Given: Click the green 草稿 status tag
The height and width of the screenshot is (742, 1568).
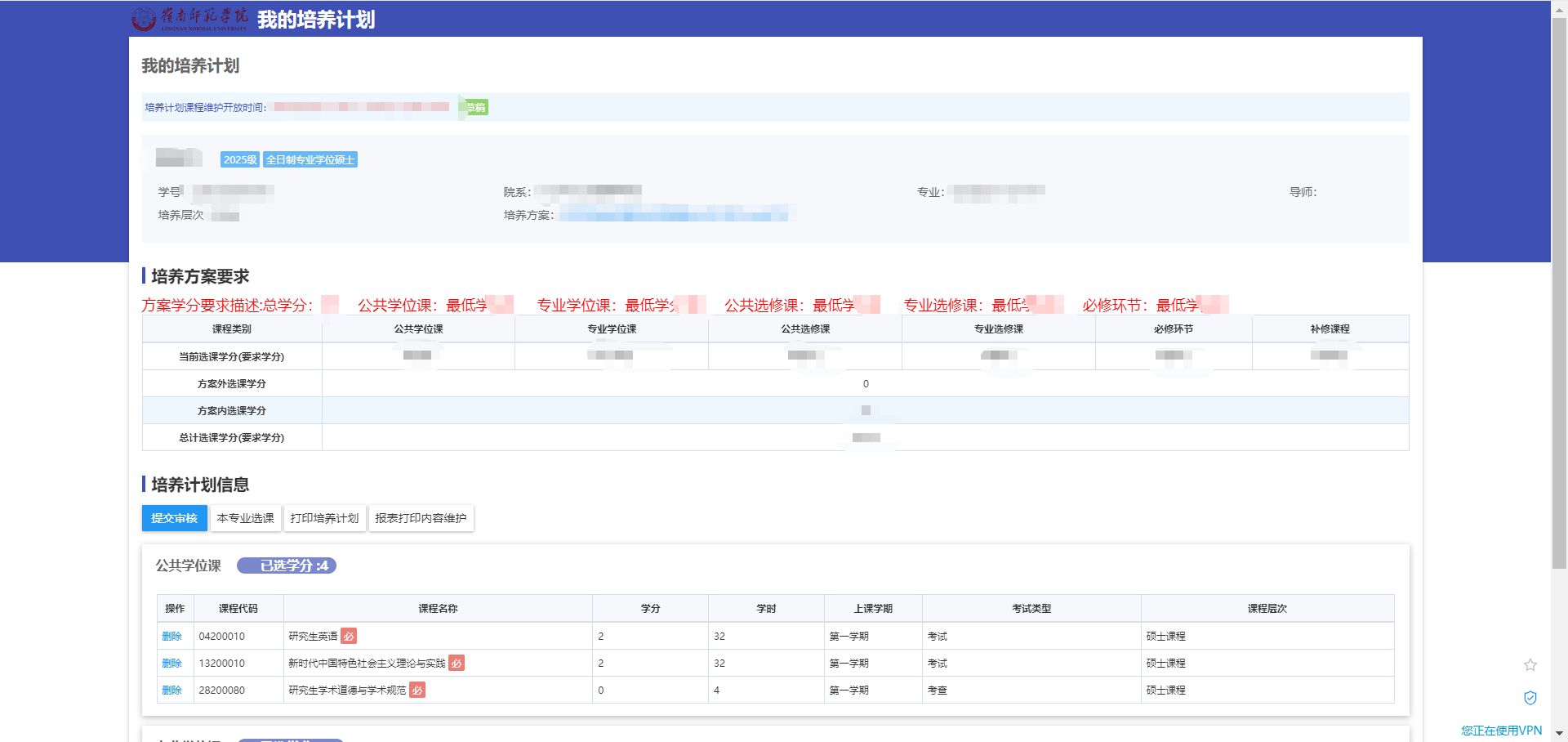Looking at the screenshot, I should click(x=474, y=107).
